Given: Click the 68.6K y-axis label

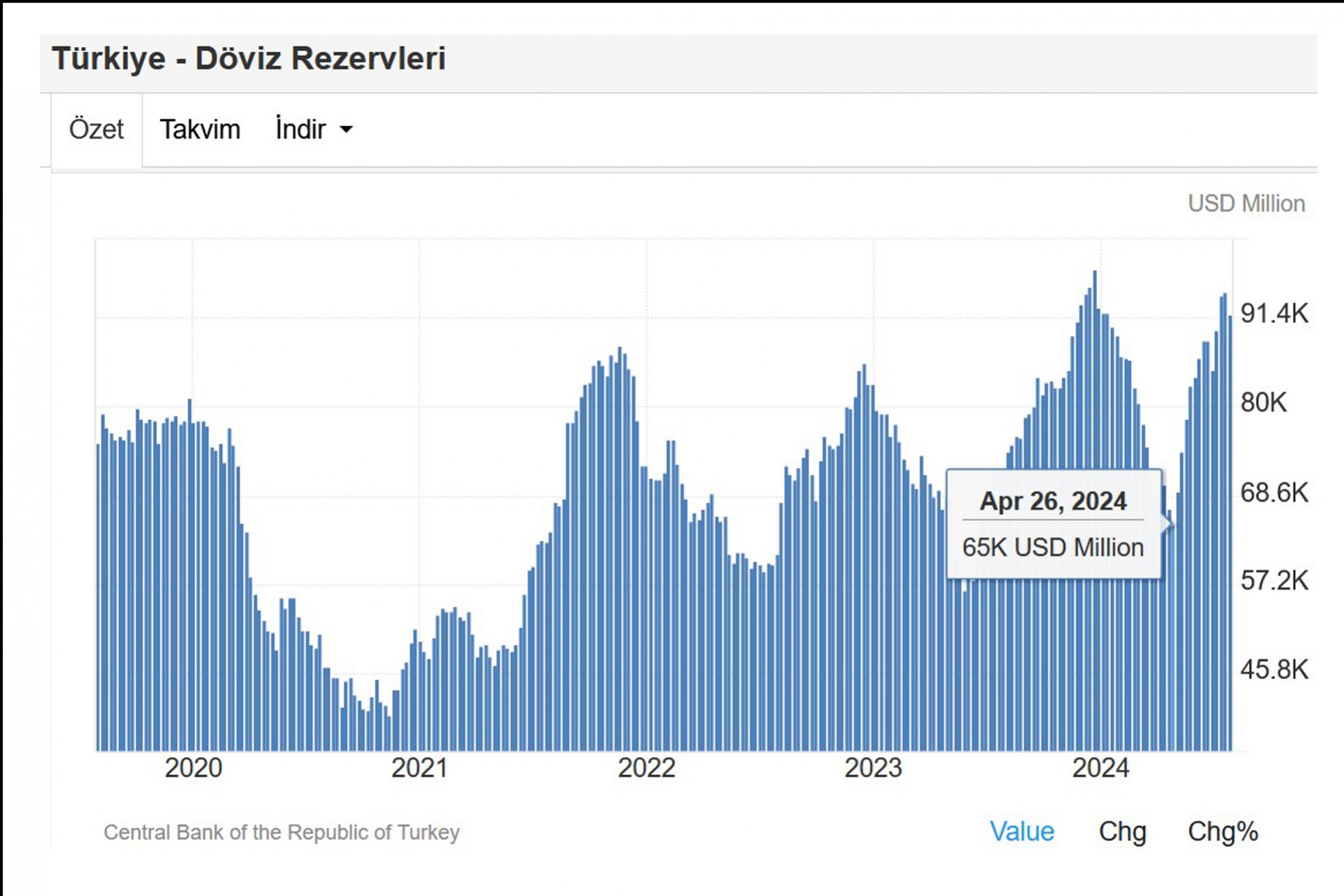Looking at the screenshot, I should pyautogui.click(x=1274, y=493).
